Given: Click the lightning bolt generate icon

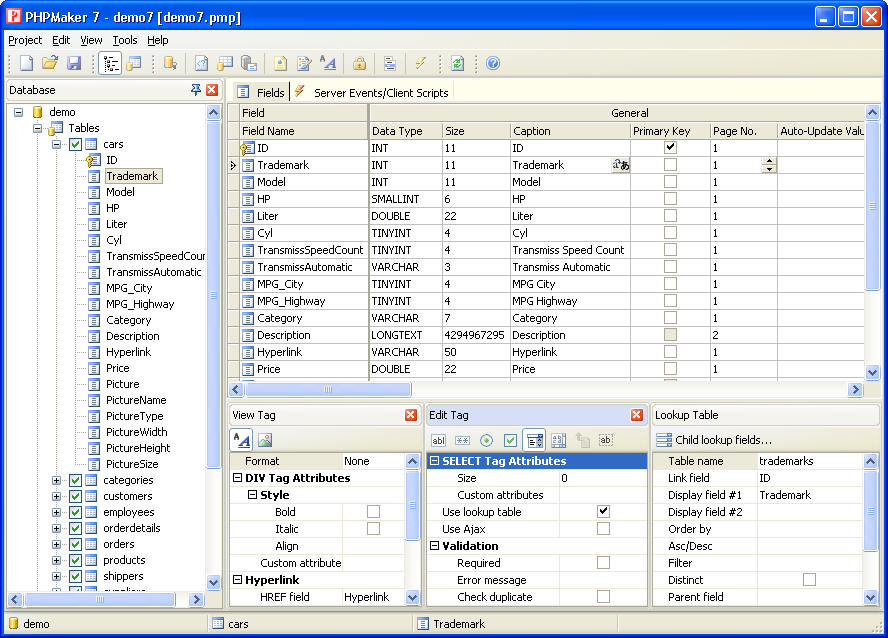Looking at the screenshot, I should 421,63.
